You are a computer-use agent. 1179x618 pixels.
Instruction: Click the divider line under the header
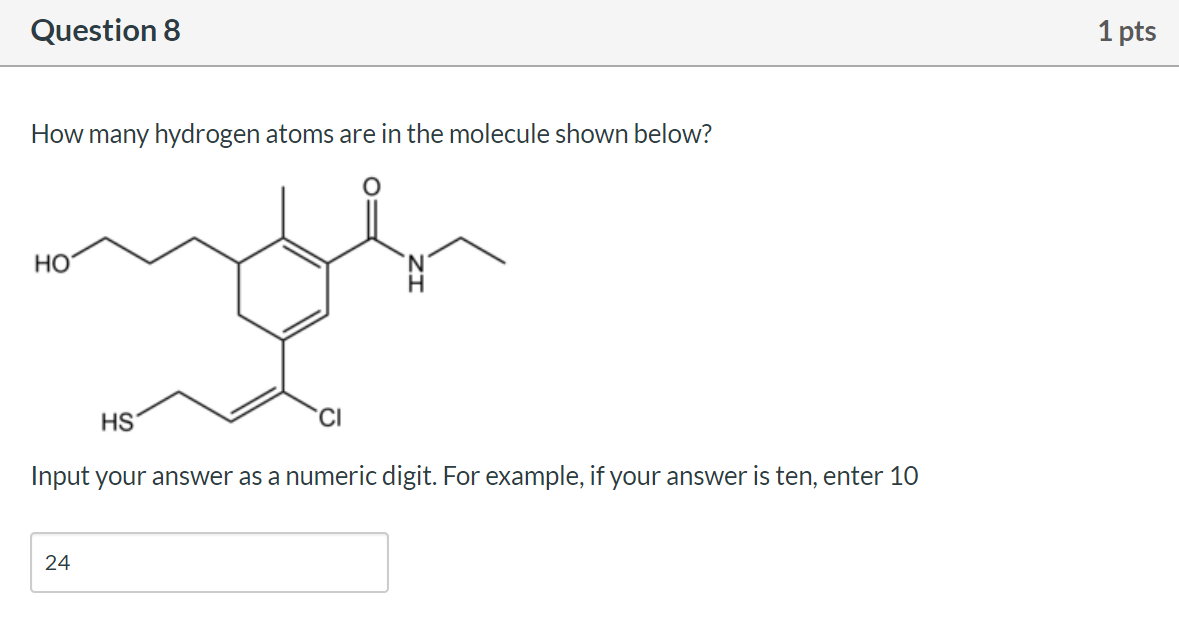click(x=589, y=64)
